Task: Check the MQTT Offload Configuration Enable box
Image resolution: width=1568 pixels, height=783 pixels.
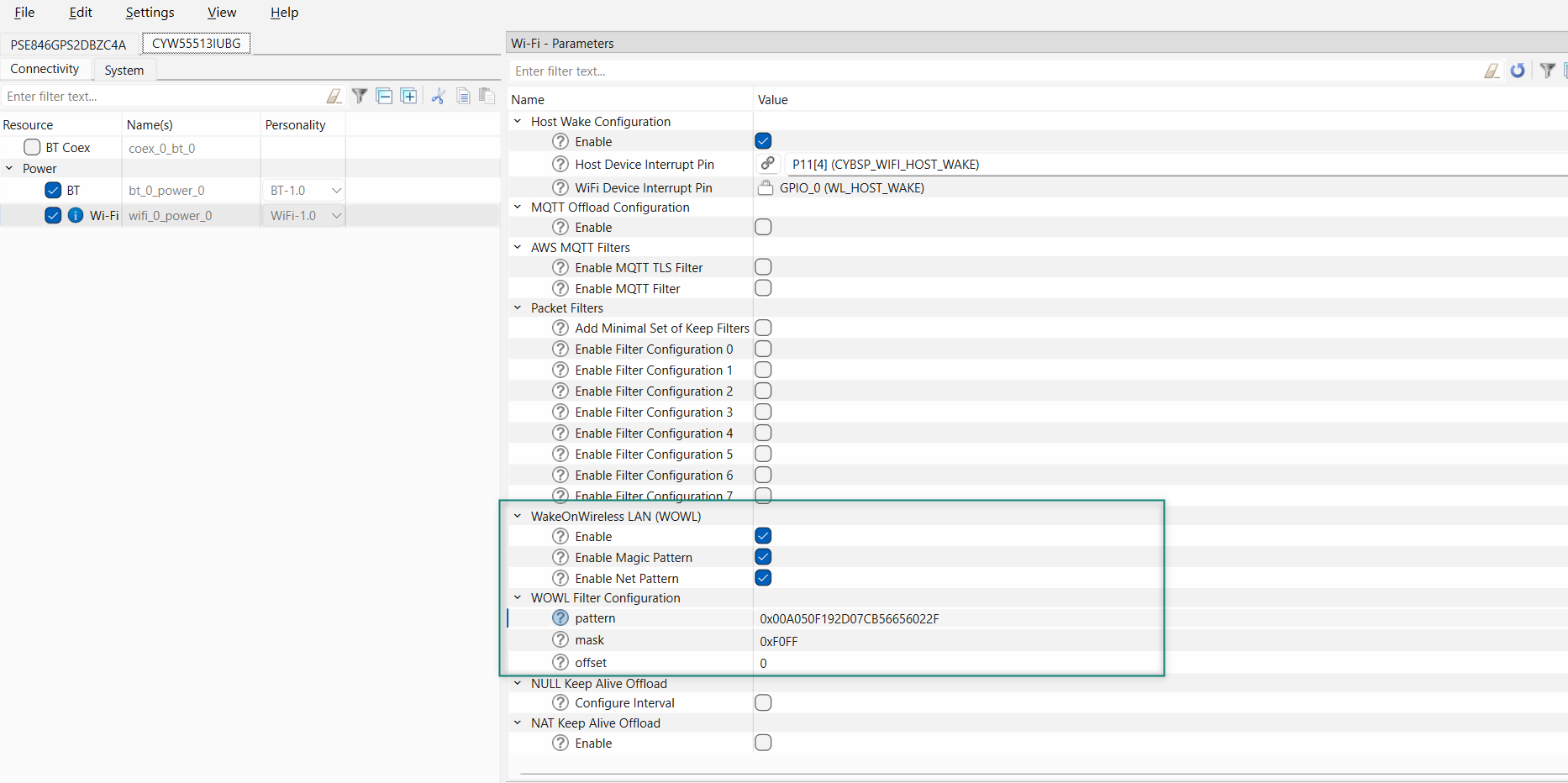Action: point(763,227)
